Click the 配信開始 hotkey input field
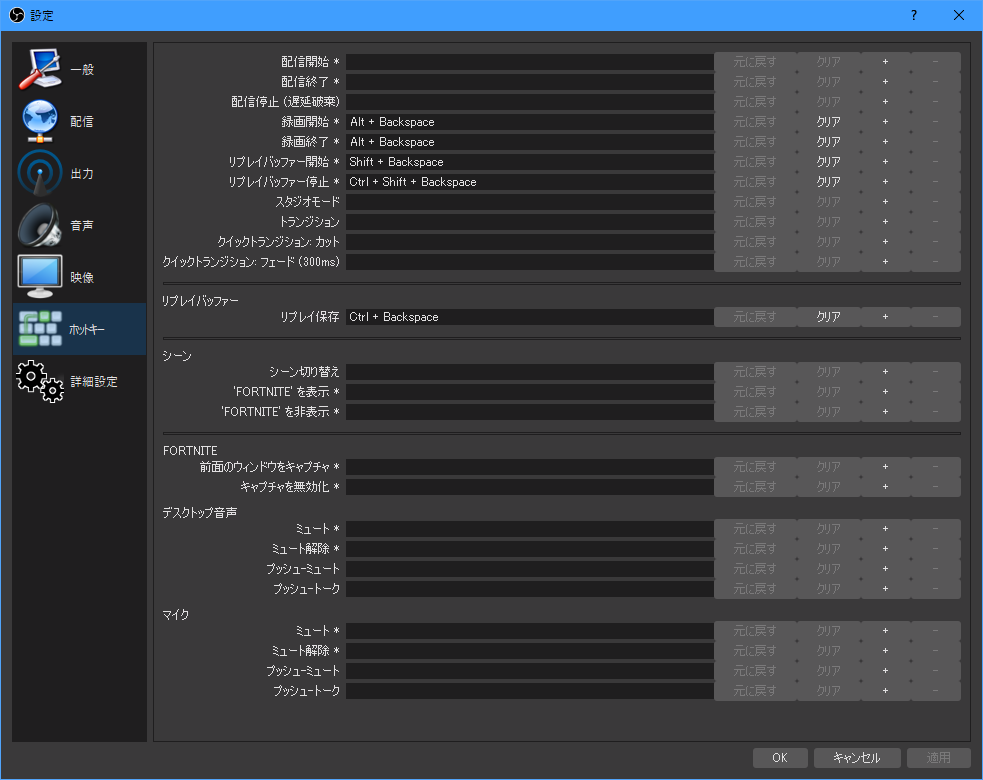Screen dimensions: 983x780 530,61
